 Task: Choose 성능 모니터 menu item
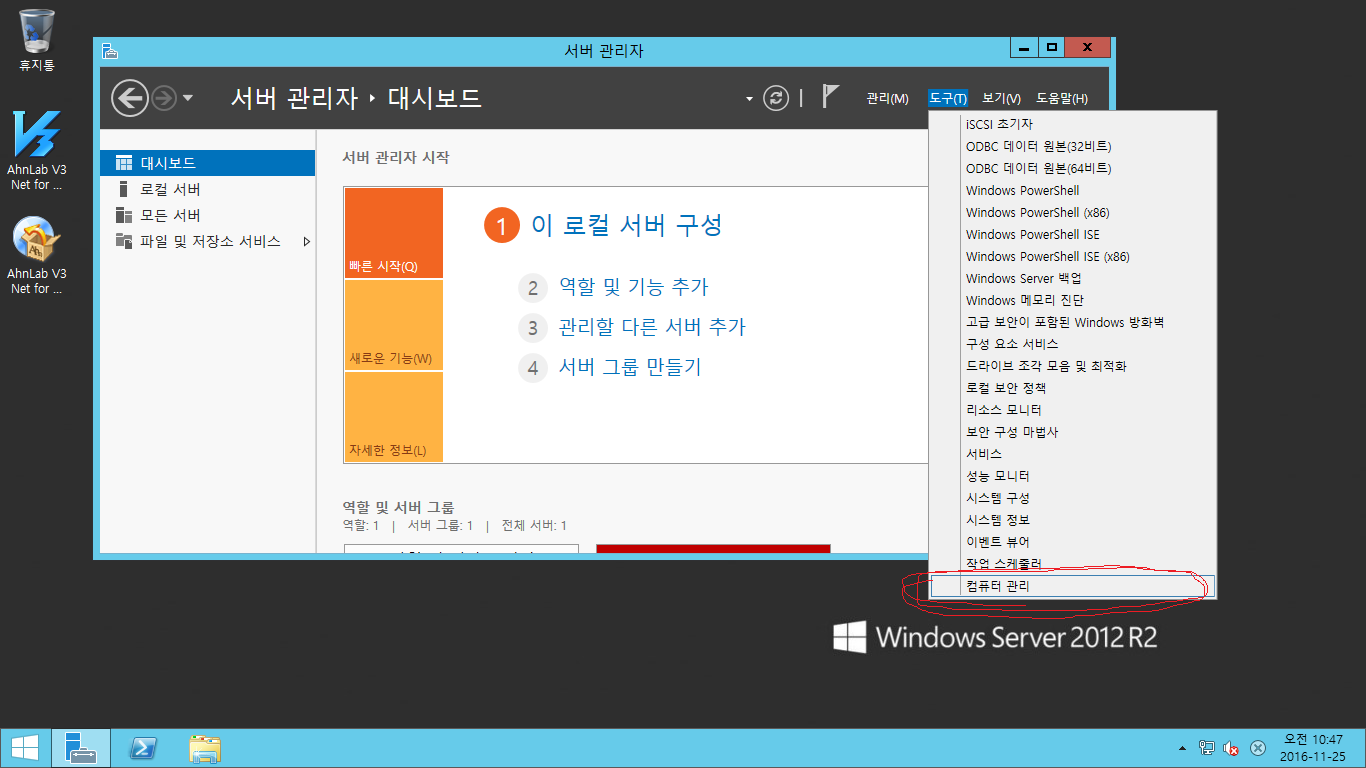tap(1073, 477)
